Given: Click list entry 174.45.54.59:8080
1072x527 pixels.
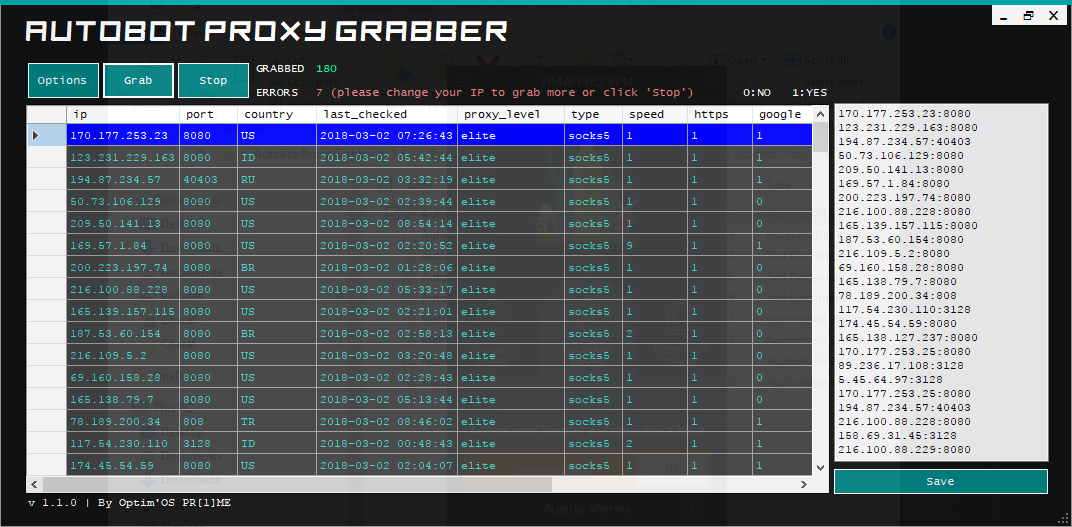Looking at the screenshot, I should pos(897,323).
